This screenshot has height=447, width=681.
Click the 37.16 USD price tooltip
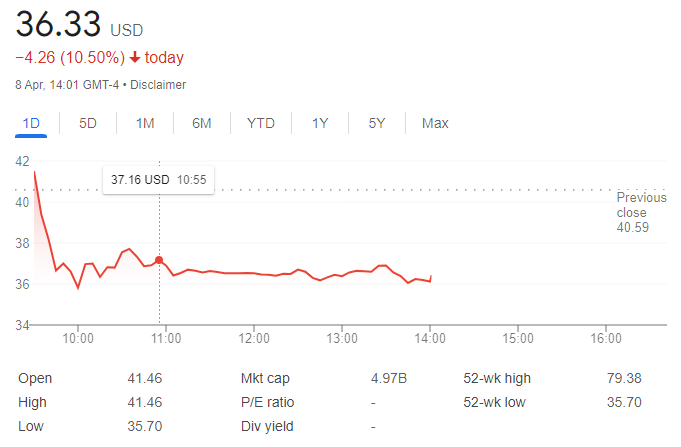(x=159, y=180)
